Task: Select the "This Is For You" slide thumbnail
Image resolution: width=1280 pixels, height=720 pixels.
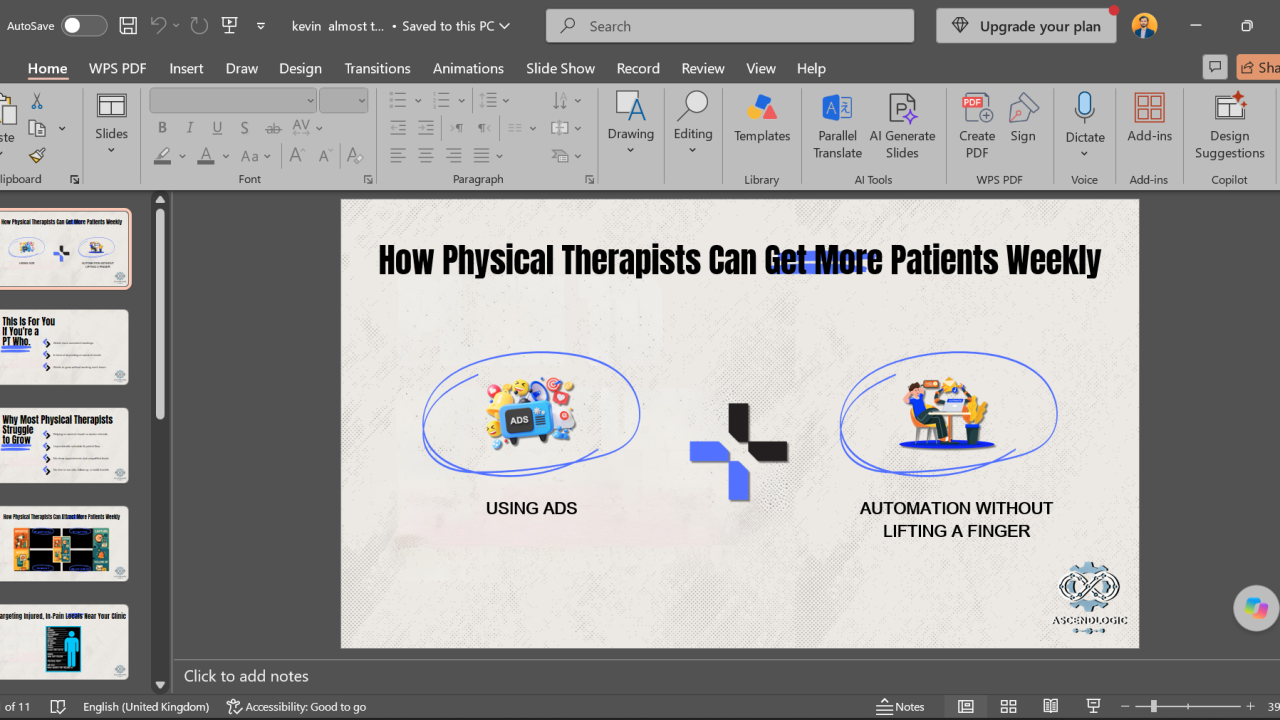Action: pos(64,347)
